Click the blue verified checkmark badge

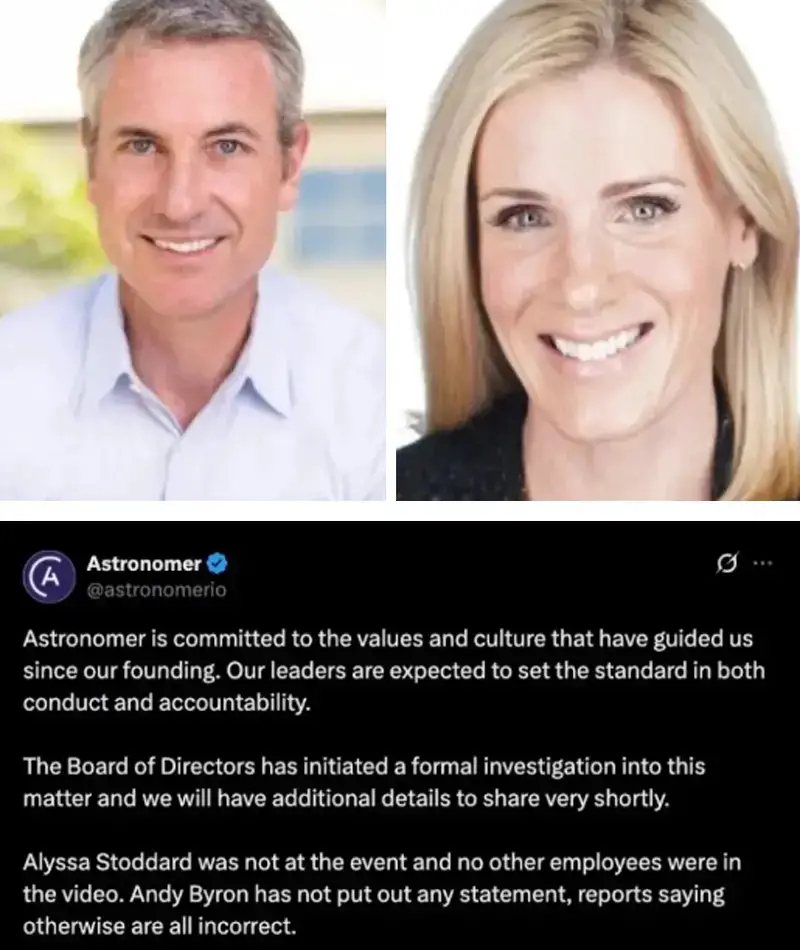tap(218, 564)
